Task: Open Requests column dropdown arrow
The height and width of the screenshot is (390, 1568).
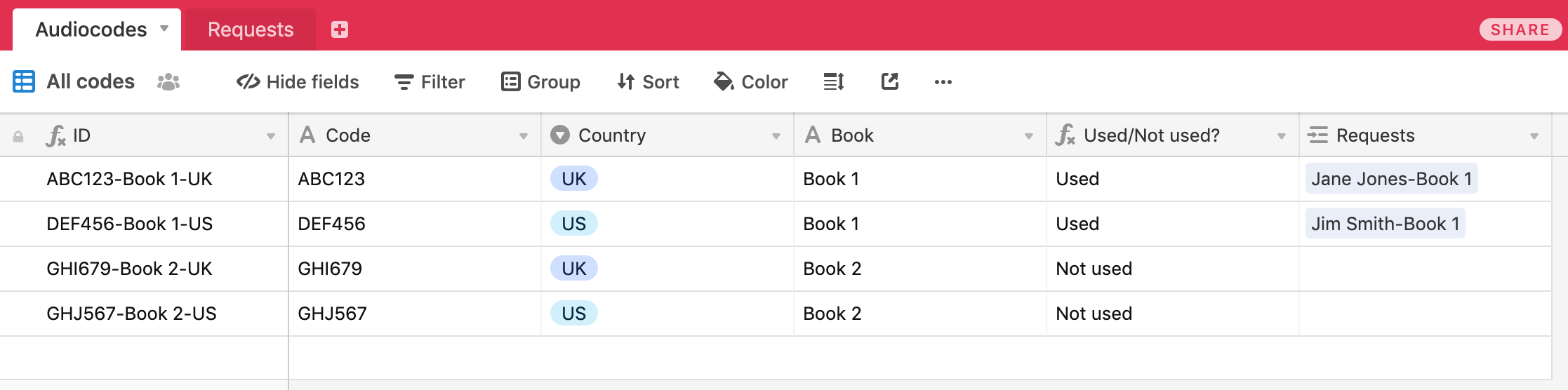Action: pyautogui.click(x=1534, y=136)
